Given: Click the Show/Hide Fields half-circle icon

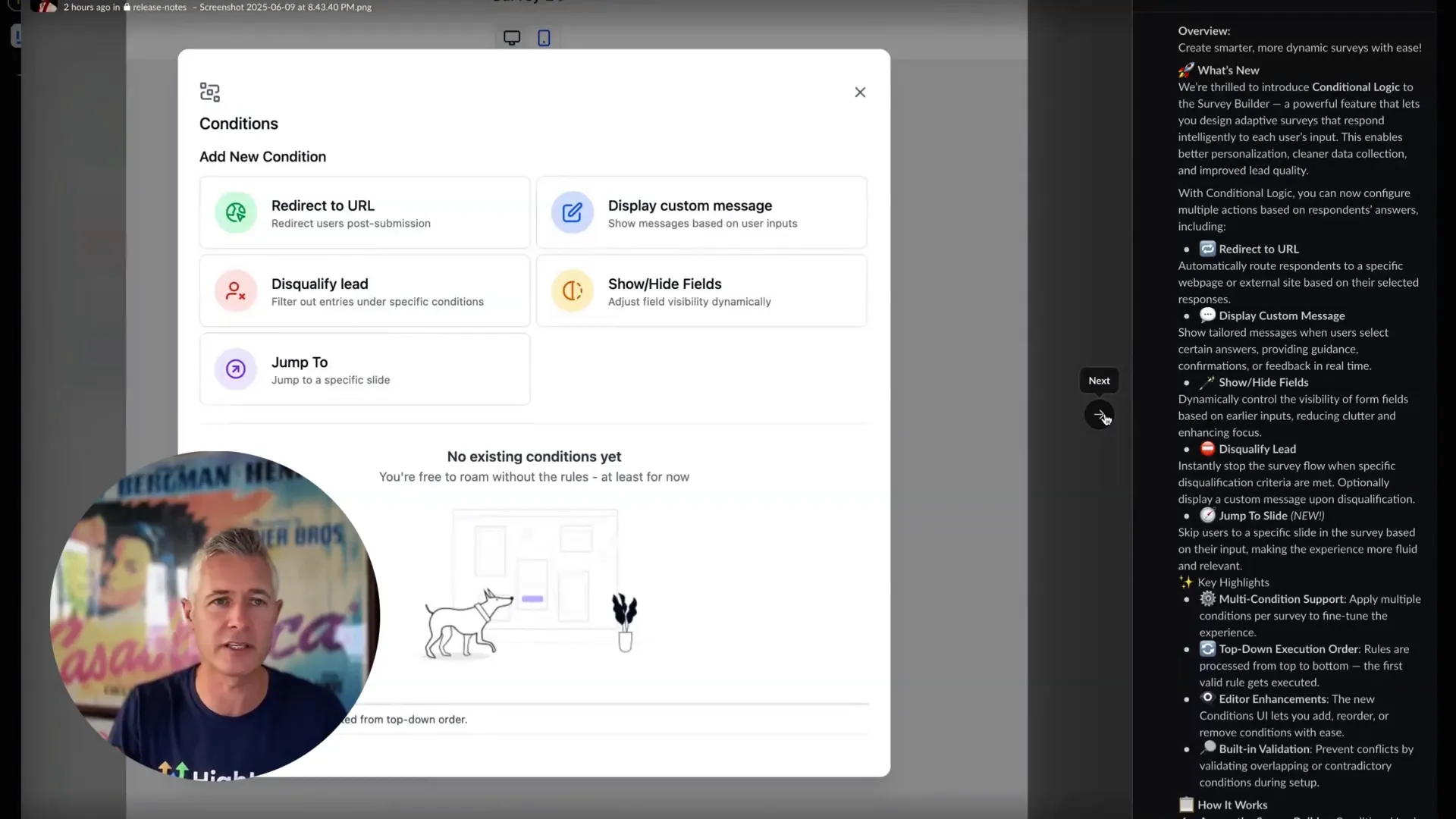Looking at the screenshot, I should click(x=573, y=290).
